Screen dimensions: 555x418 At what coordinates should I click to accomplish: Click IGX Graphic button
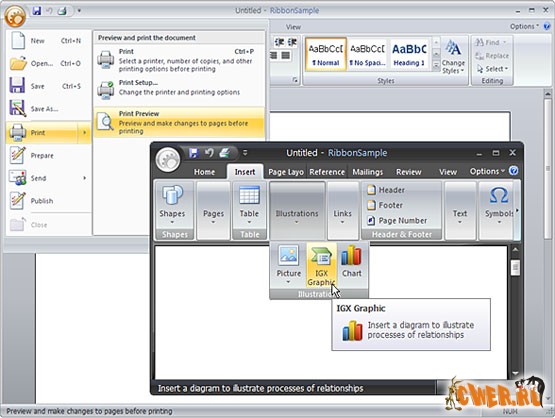[x=321, y=264]
